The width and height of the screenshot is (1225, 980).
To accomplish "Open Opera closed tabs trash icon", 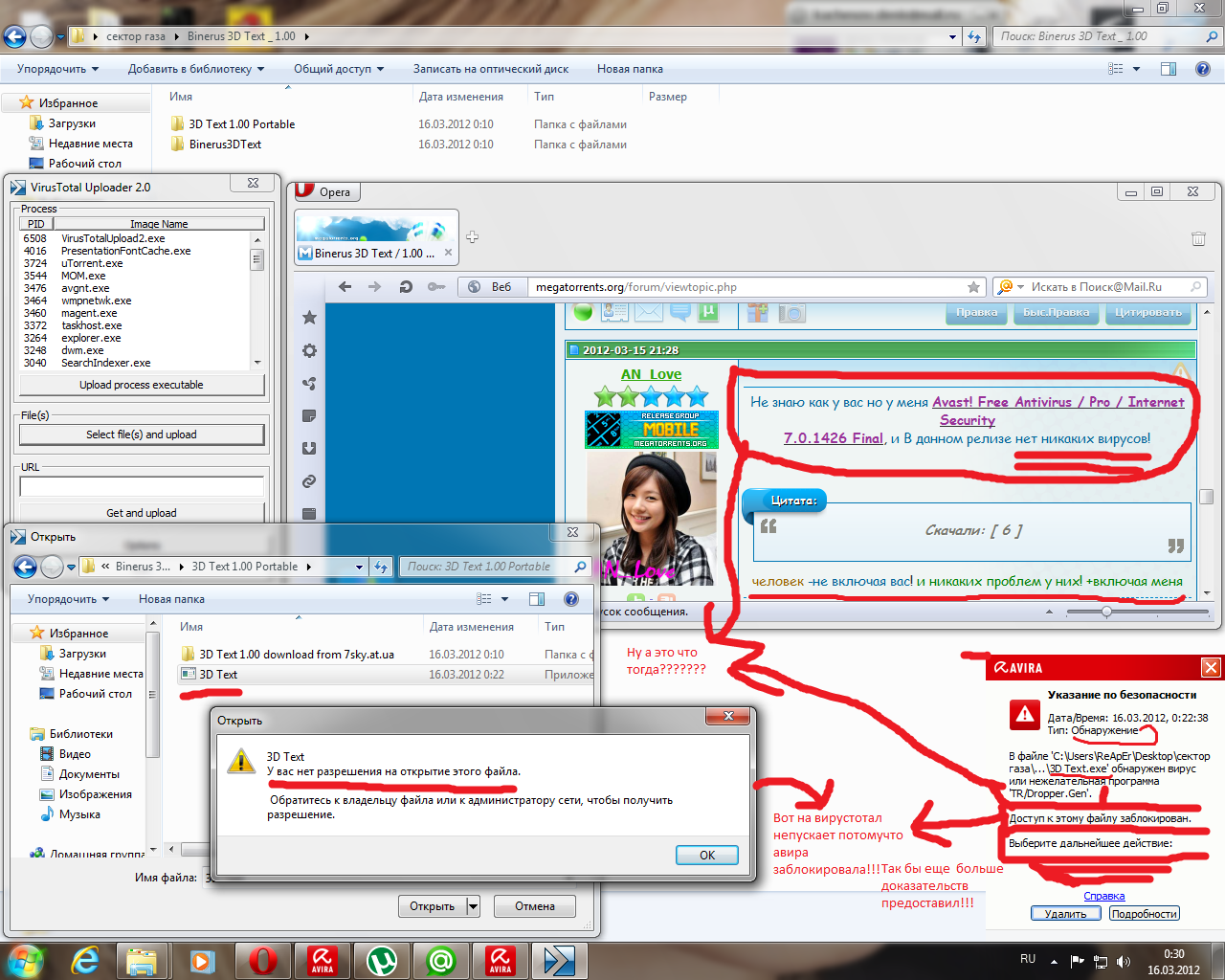I will pyautogui.click(x=1198, y=238).
